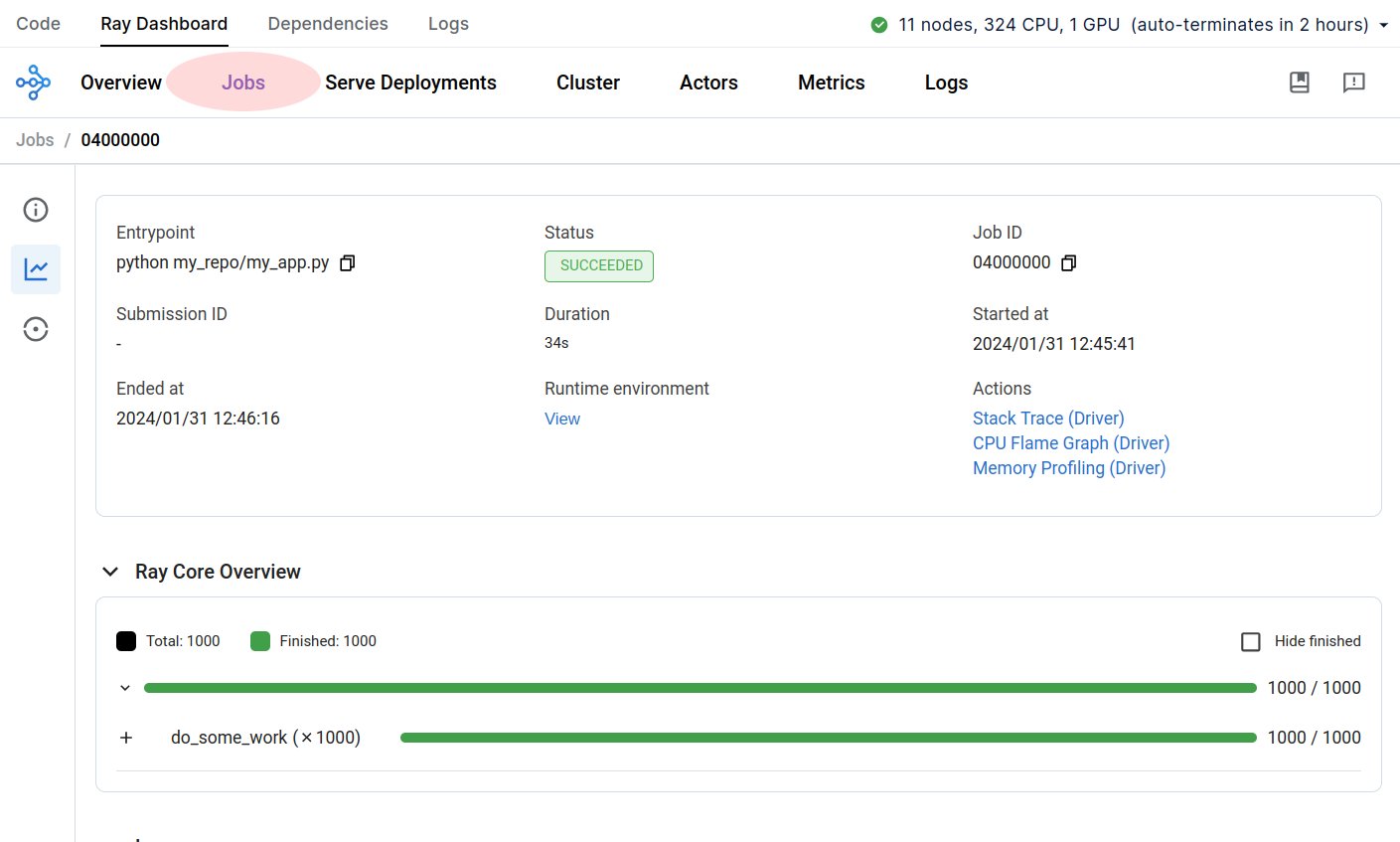
Task: Click the 34s duration value
Action: (556, 343)
